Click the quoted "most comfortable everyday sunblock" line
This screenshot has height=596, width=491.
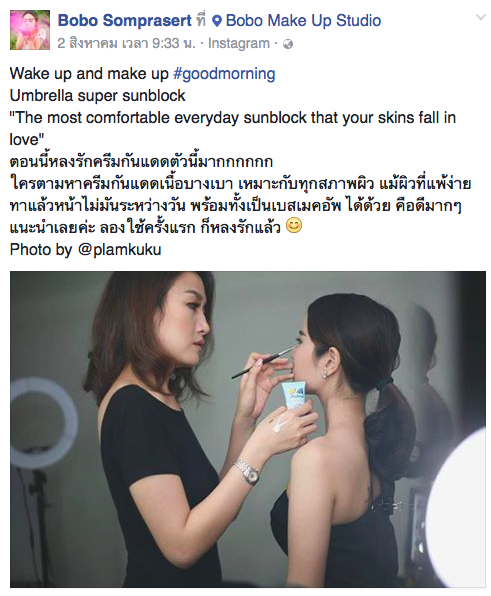coord(233,128)
